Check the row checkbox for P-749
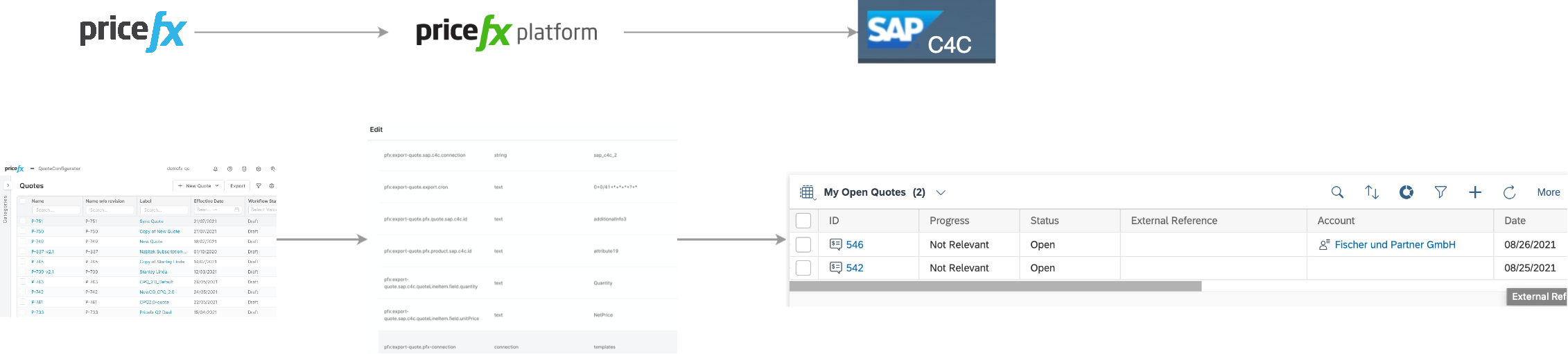Image resolution: width=1568 pixels, height=354 pixels. pos(22,242)
